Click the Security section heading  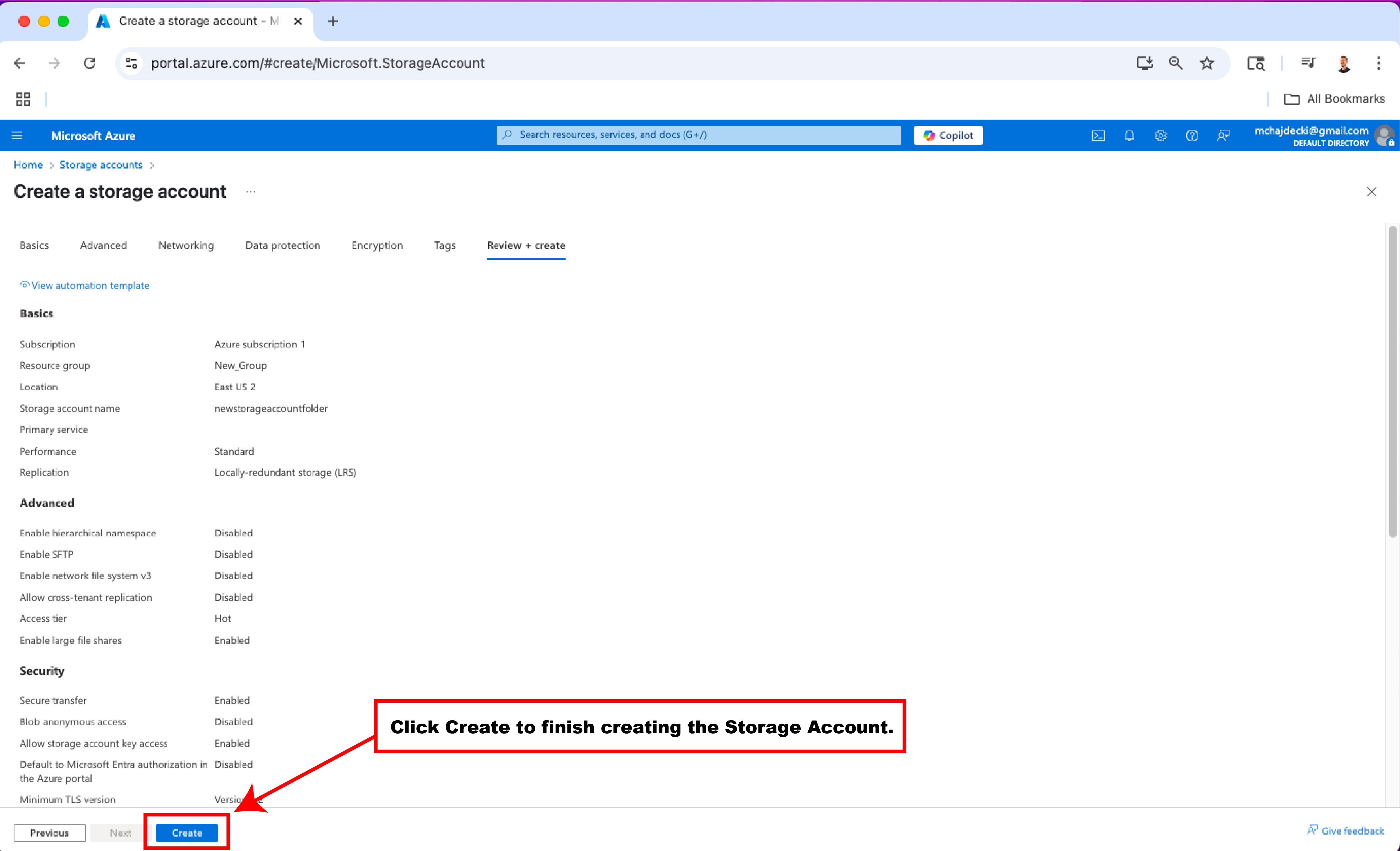coord(42,671)
